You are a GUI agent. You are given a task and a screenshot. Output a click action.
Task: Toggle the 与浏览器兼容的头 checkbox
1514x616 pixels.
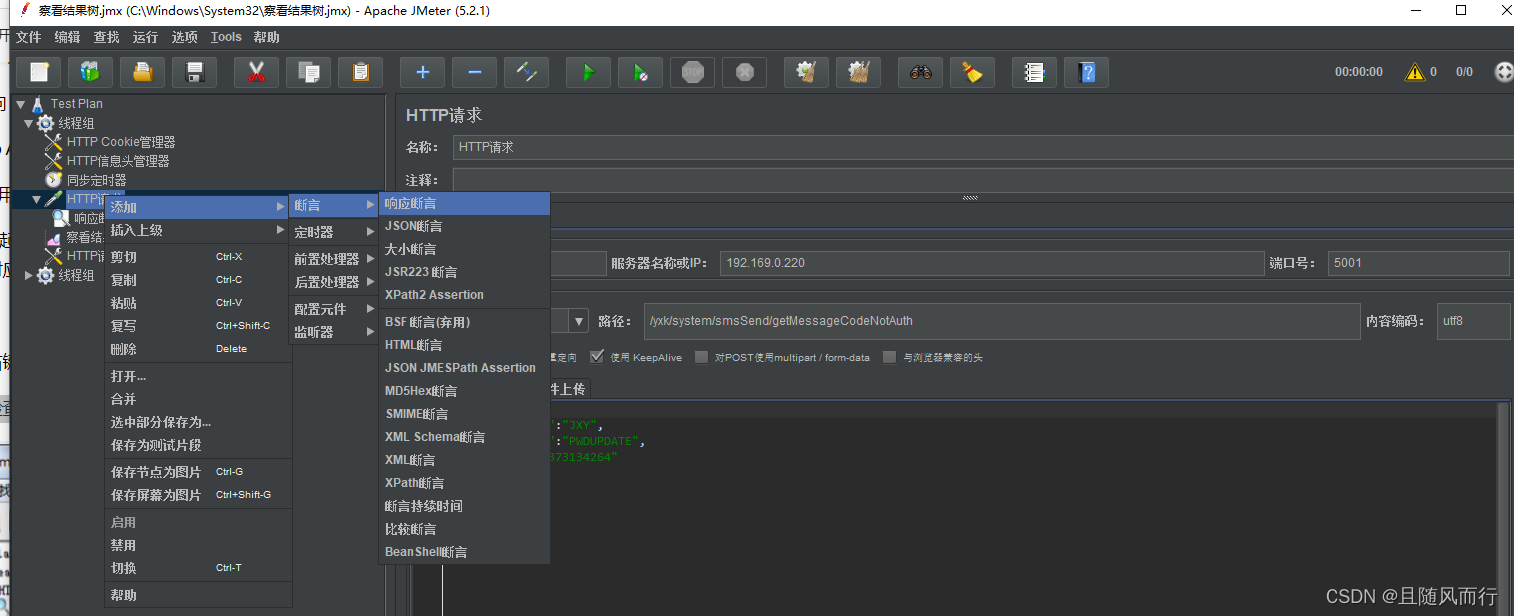point(890,357)
